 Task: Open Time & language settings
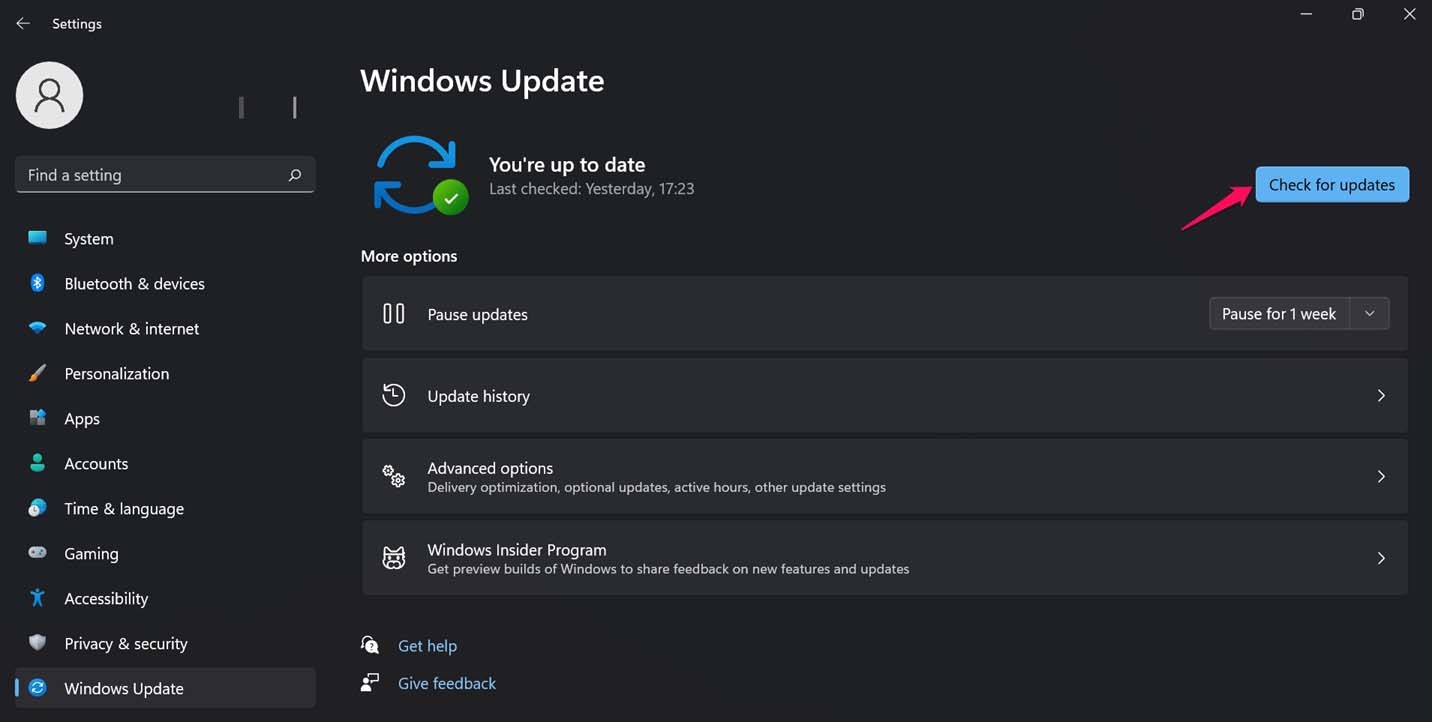pyautogui.click(x=124, y=508)
